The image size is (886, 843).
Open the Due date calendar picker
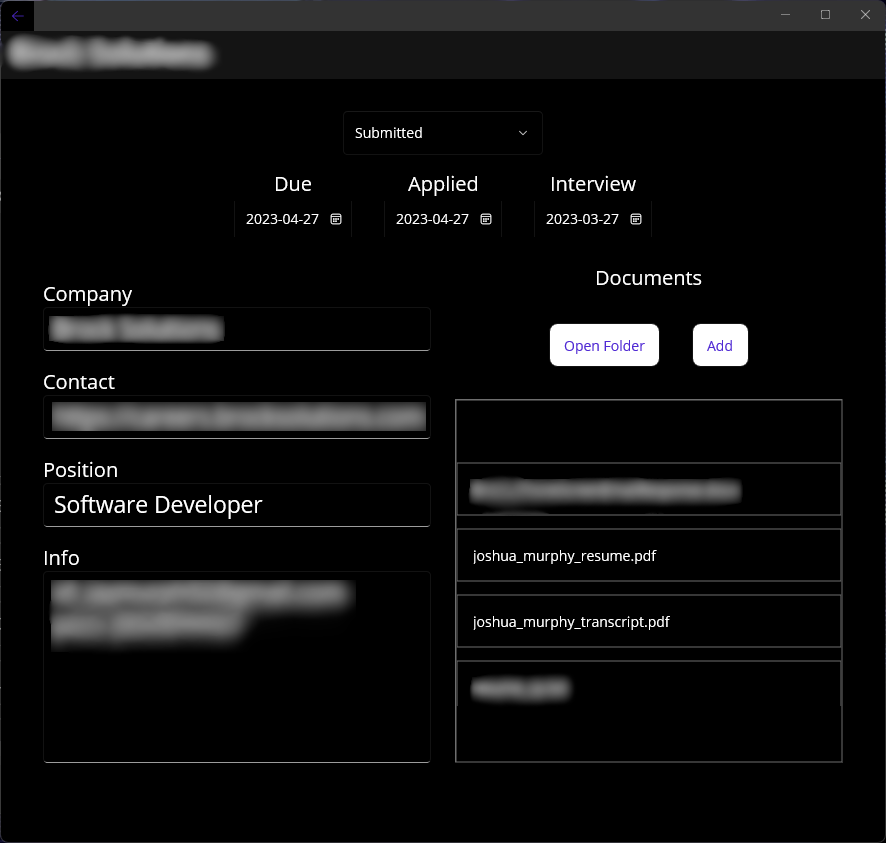click(x=335, y=218)
